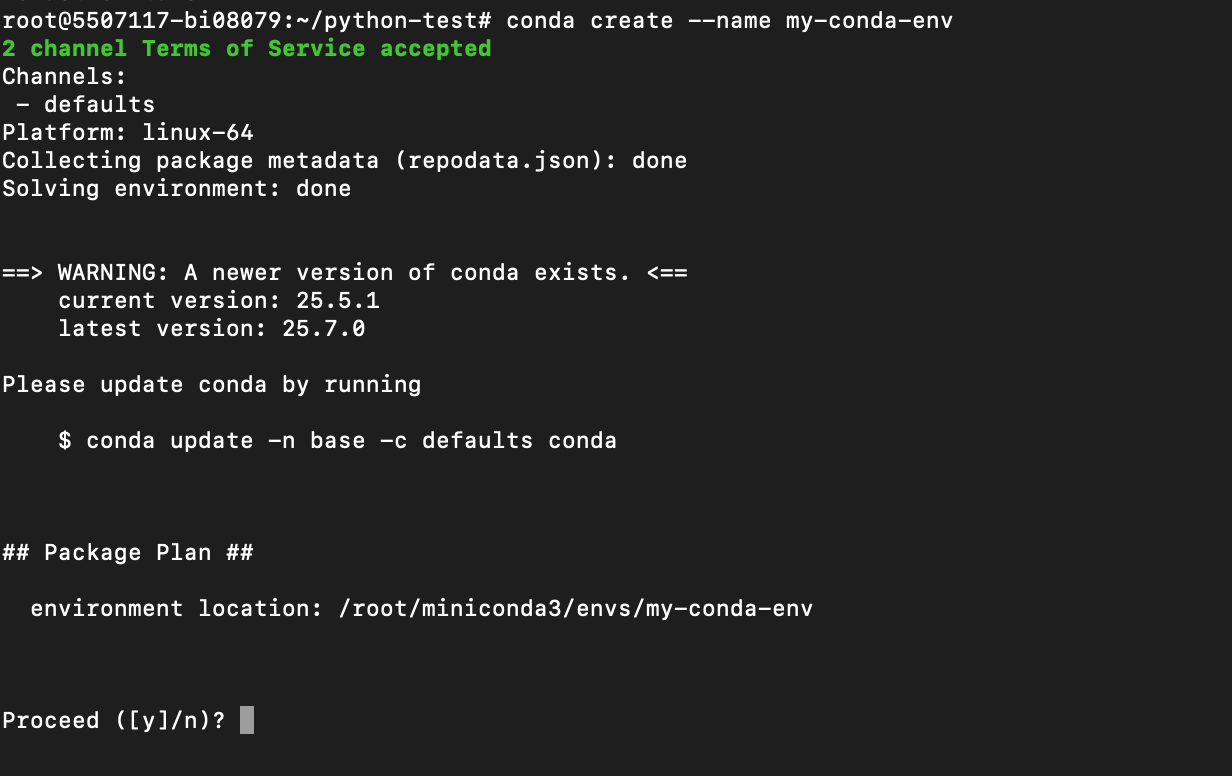Click the current version 25.5.1 text

point(218,300)
